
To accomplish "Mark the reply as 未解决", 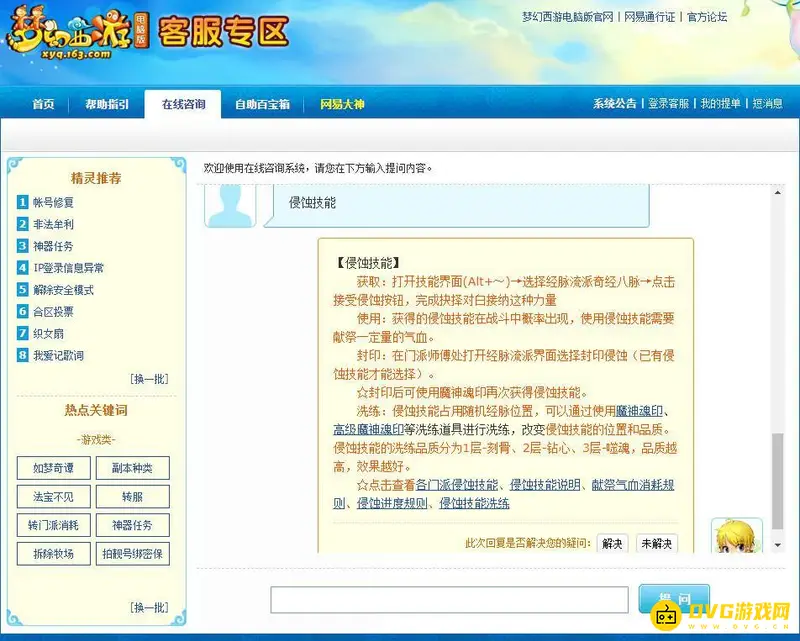I will 657,544.
